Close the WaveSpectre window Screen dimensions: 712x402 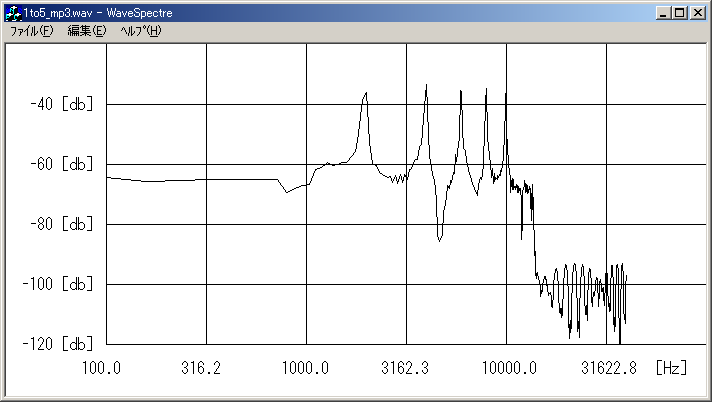697,13
